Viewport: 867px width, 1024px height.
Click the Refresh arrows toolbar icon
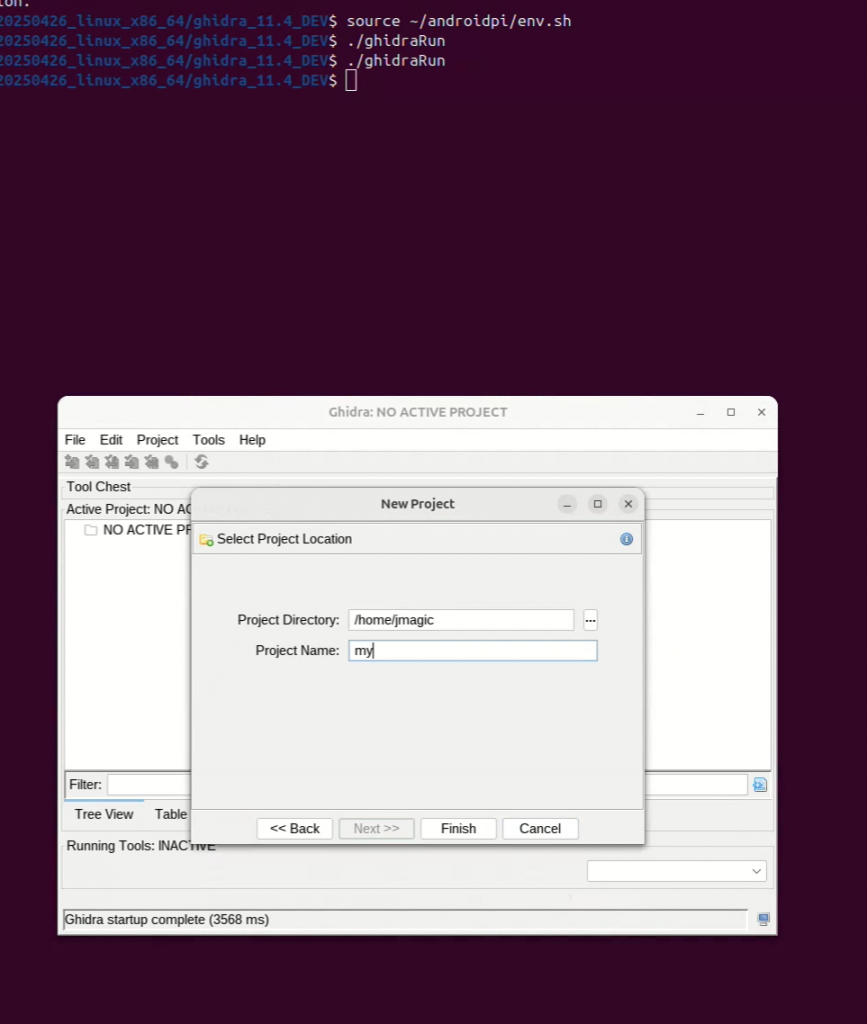tap(202, 462)
